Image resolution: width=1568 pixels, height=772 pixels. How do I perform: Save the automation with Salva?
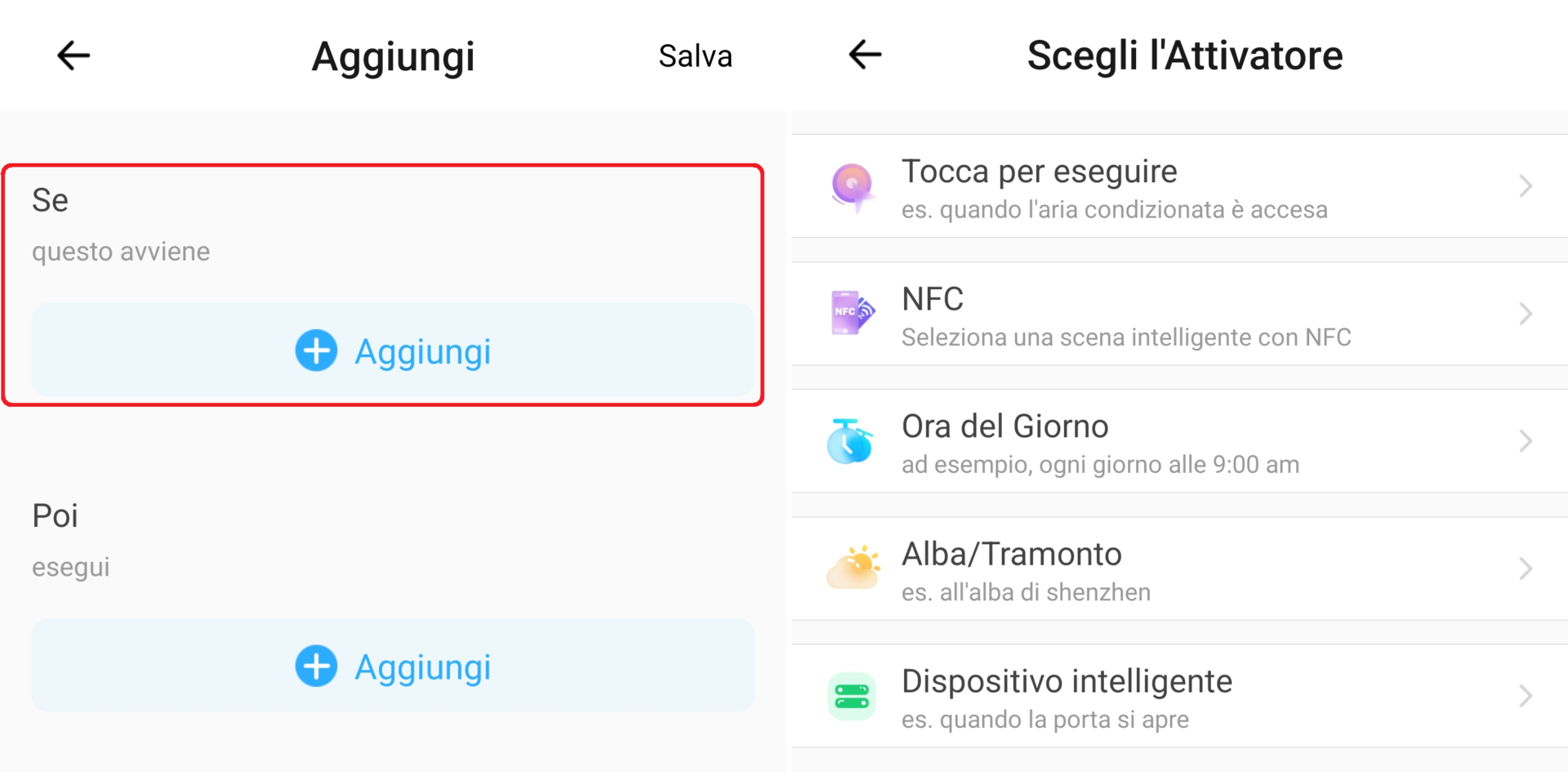coord(695,56)
